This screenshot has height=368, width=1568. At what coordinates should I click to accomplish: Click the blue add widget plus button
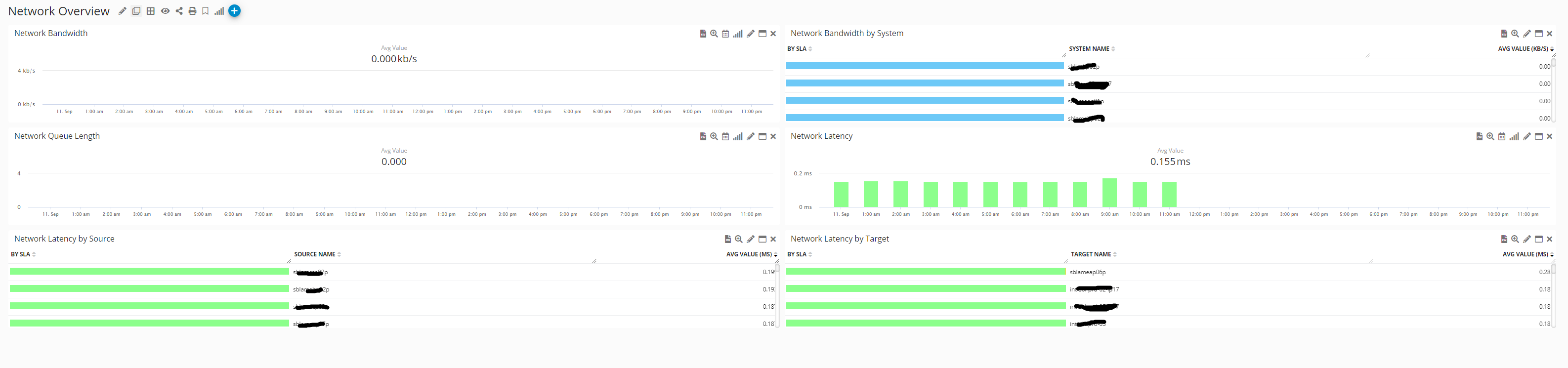pos(234,11)
